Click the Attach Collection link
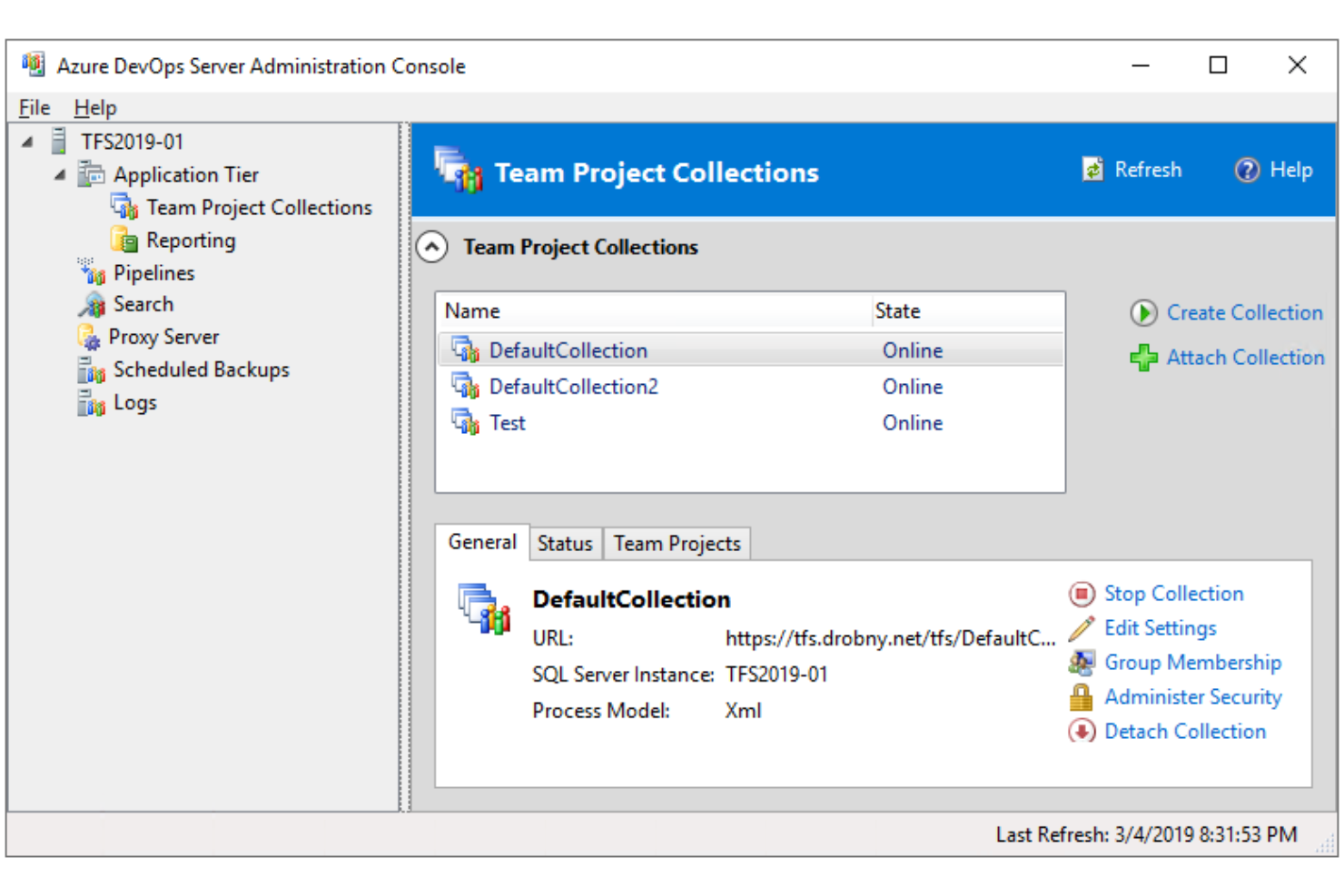 tap(1246, 358)
